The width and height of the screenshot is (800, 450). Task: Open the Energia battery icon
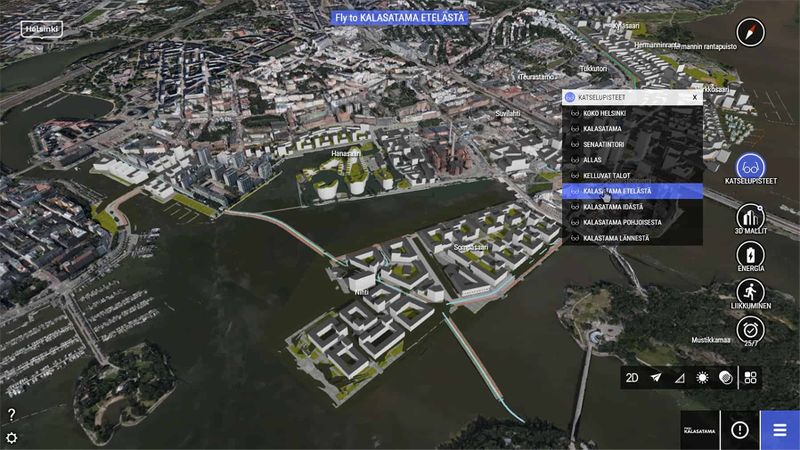(x=751, y=255)
